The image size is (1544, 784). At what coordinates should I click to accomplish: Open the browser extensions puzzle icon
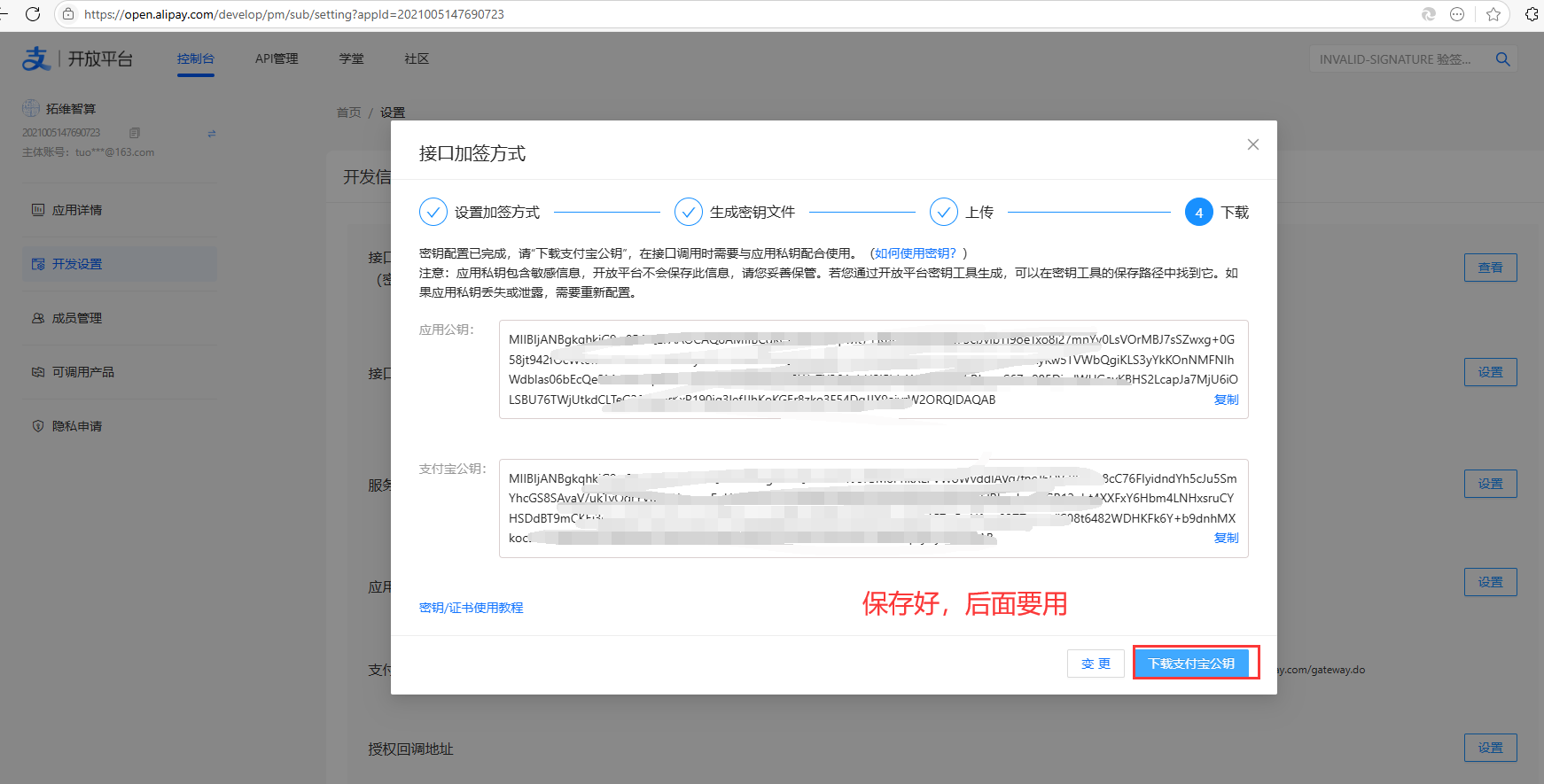[x=1532, y=14]
